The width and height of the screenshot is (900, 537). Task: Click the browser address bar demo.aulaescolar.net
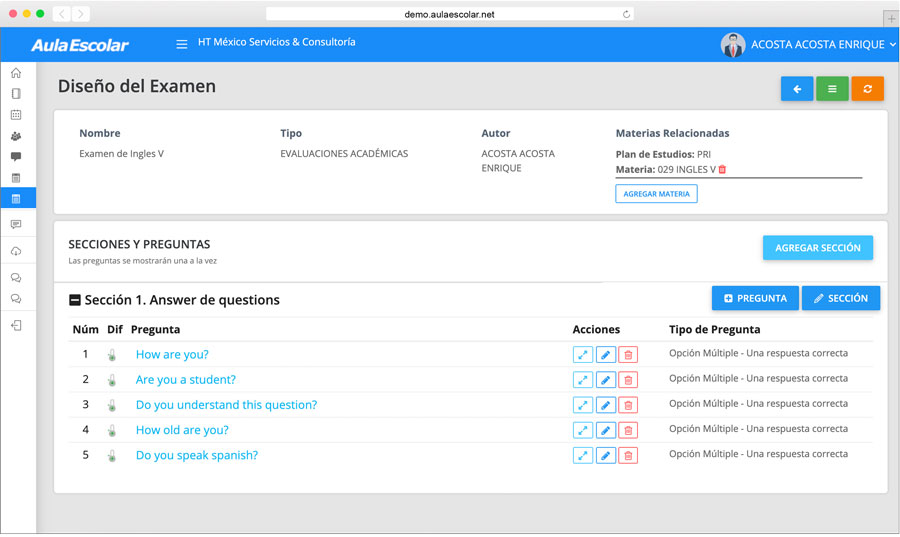(449, 14)
